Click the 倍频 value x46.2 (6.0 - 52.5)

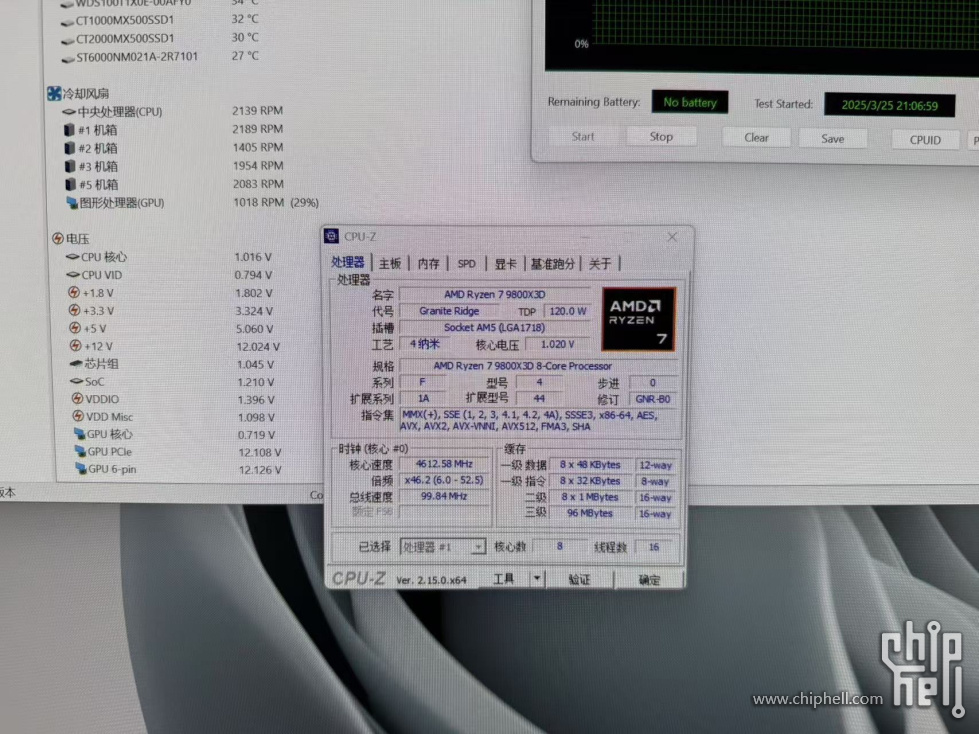(x=444, y=480)
